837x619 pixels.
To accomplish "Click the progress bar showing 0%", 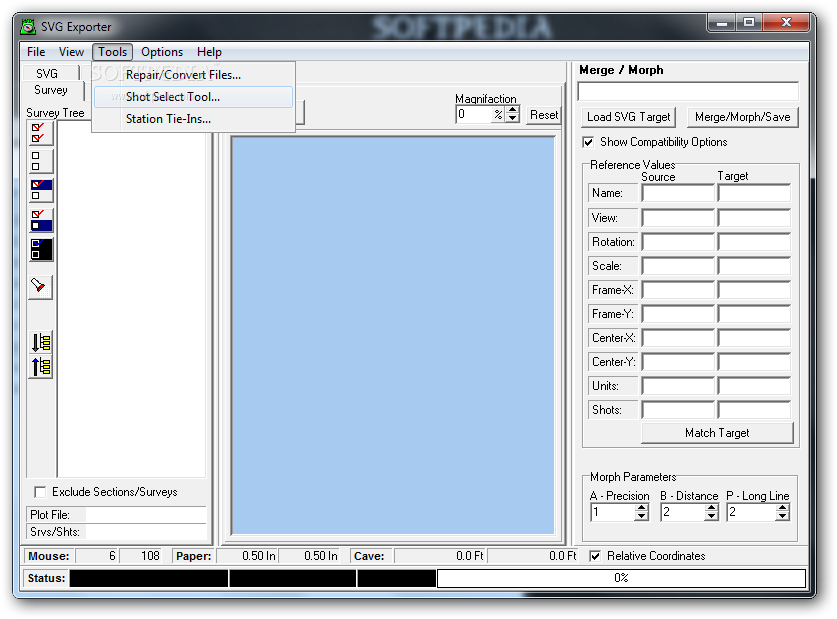I will 621,578.
